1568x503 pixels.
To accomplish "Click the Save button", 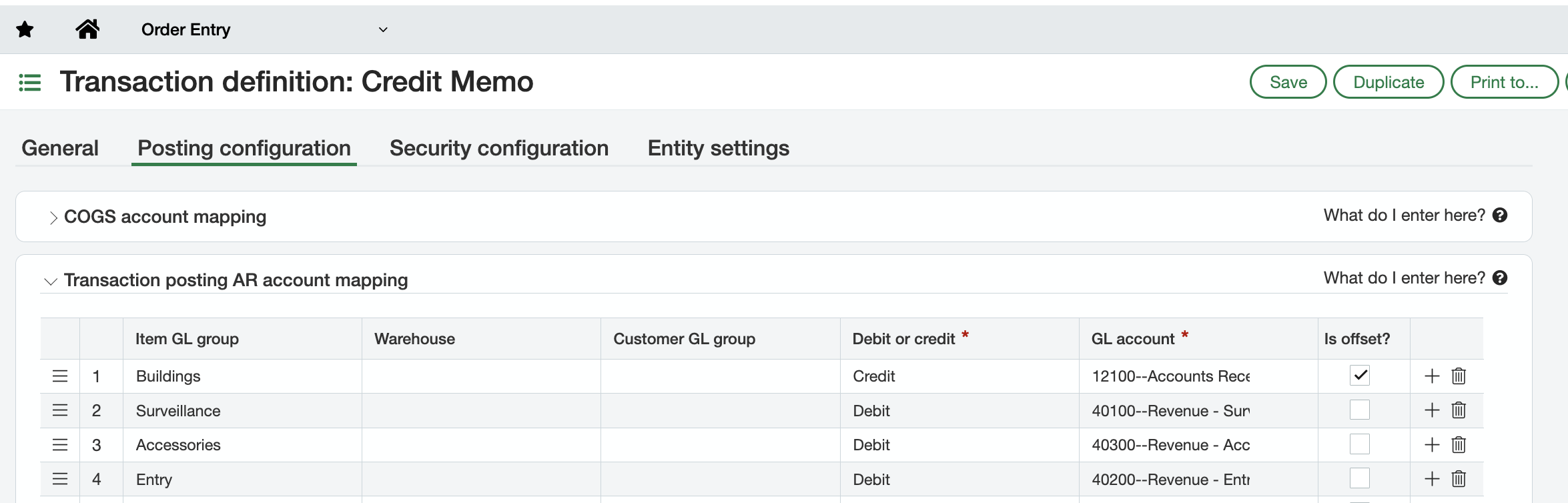I will (x=1288, y=82).
